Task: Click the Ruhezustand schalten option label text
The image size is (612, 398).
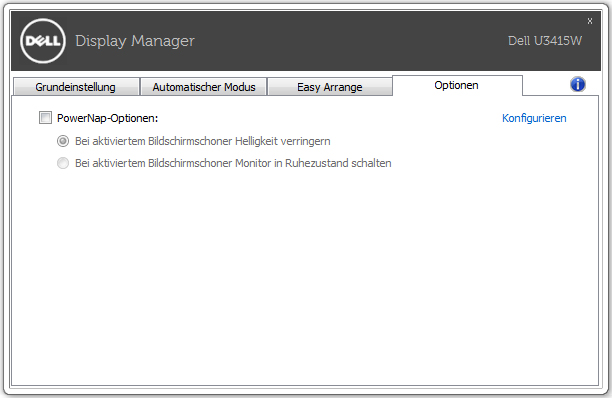Action: [233, 163]
